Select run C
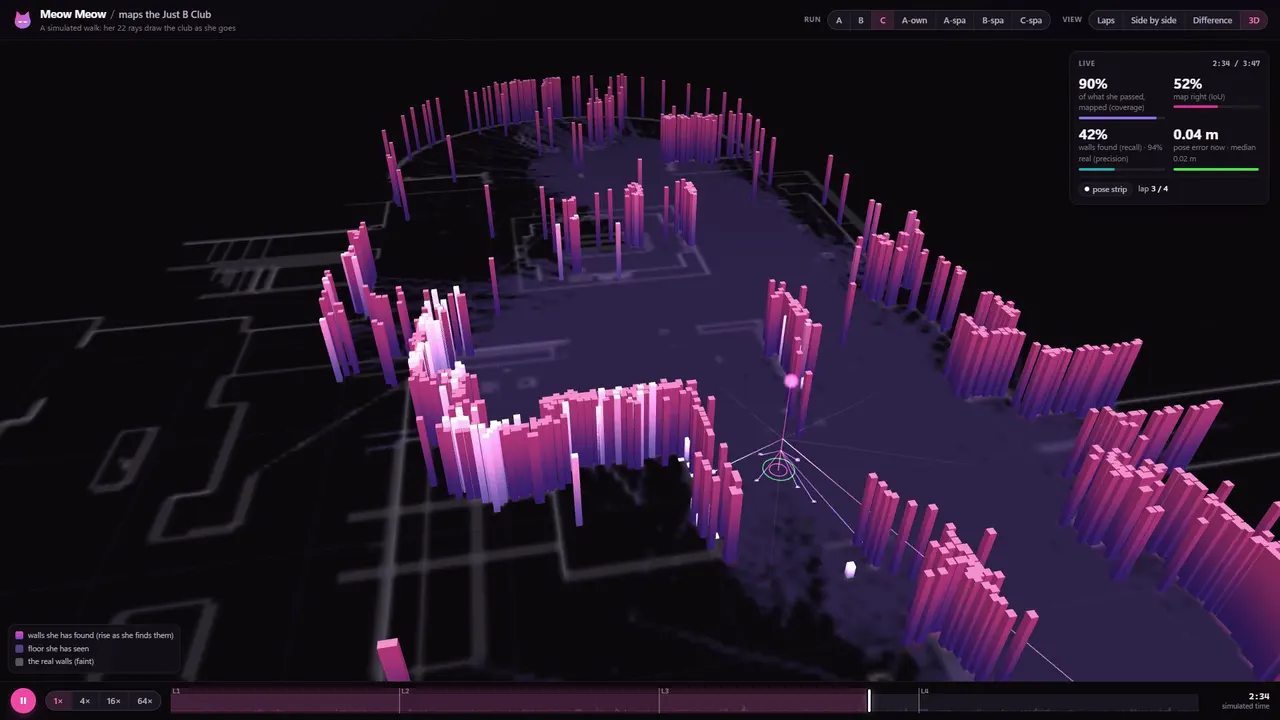Image resolution: width=1280 pixels, height=720 pixels. 883,20
